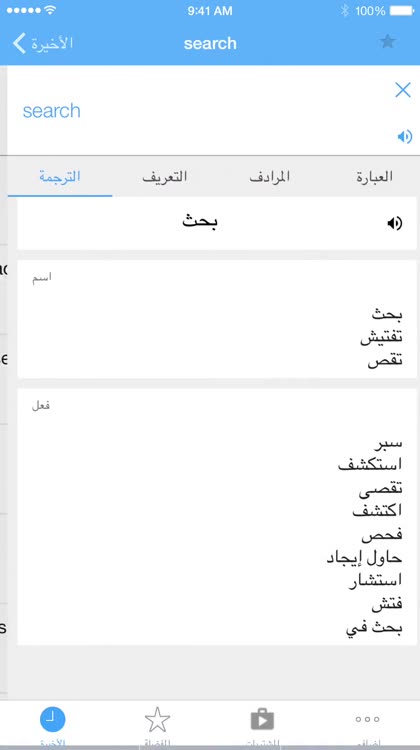Tap the verb translation فحص
Viewport: 420px width, 750px height.
click(382, 534)
